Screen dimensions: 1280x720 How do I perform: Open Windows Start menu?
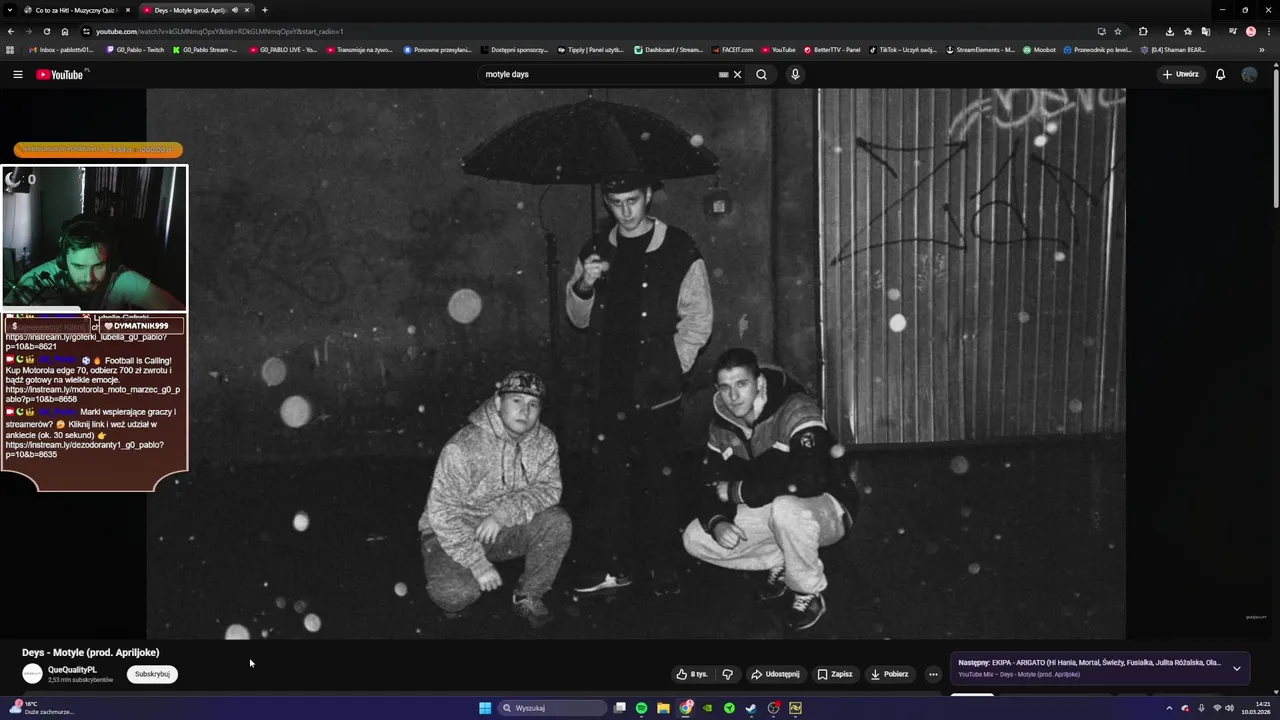[x=485, y=708]
